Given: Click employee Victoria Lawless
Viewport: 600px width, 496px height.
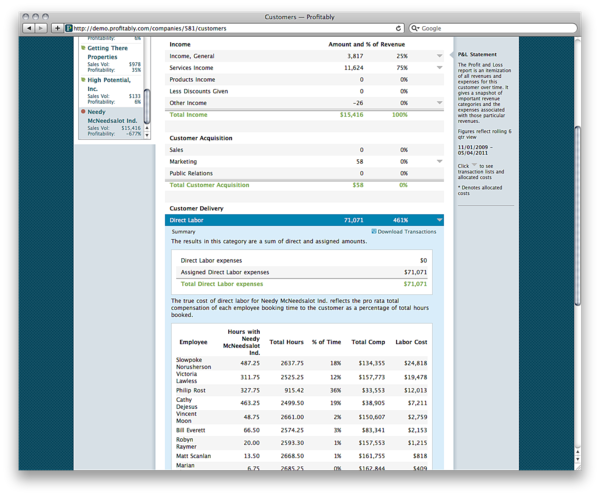Looking at the screenshot, I should tap(186, 377).
